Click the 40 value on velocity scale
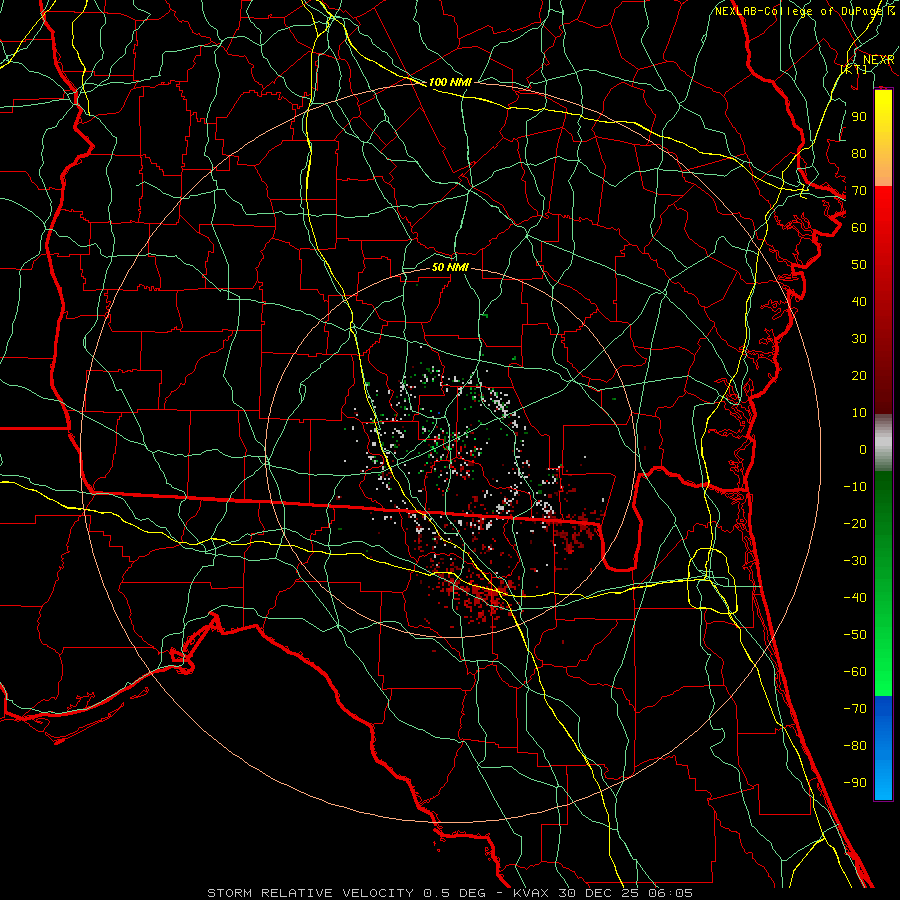The image size is (900, 900). click(x=859, y=301)
